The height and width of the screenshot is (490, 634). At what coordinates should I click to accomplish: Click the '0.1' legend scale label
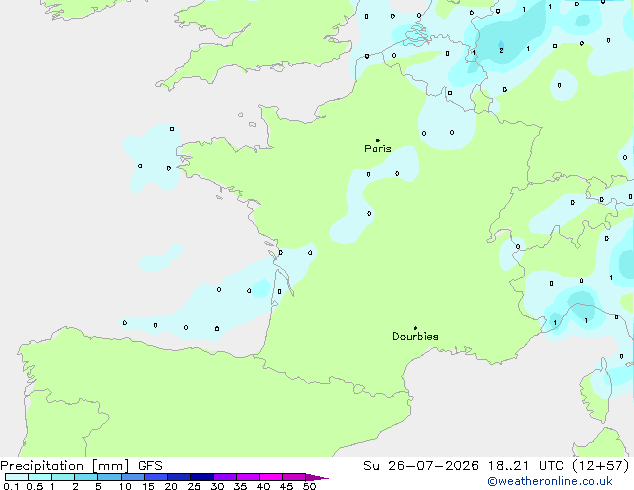[11, 486]
